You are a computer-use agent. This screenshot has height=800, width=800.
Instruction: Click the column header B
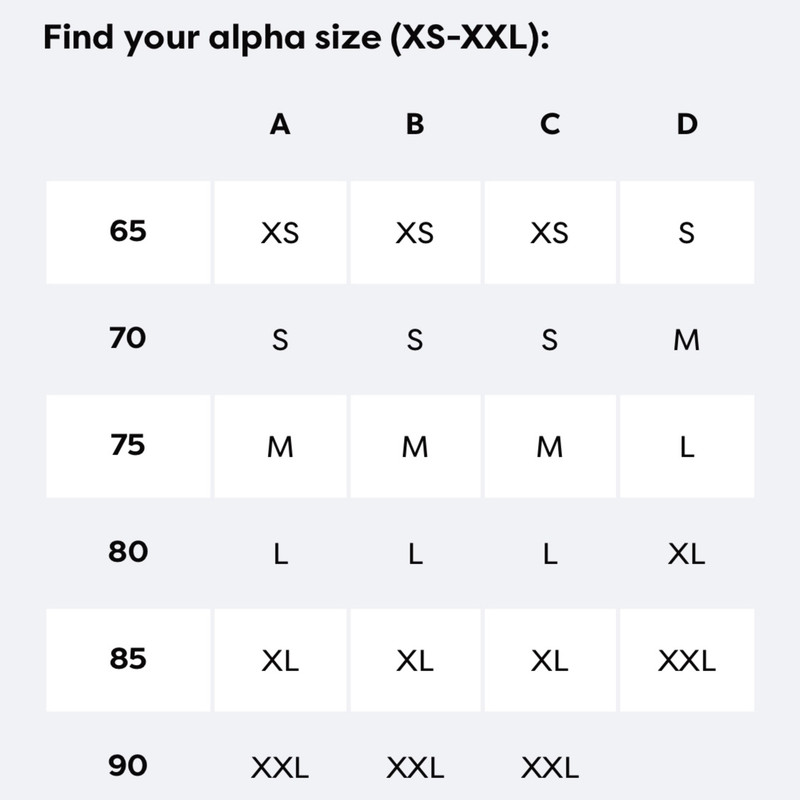pos(415,124)
